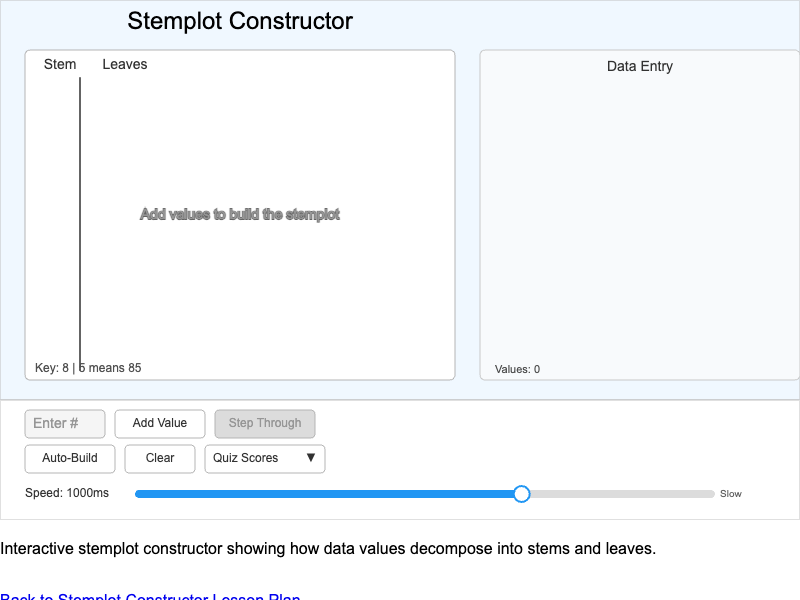Image resolution: width=800 pixels, height=600 pixels.
Task: Select a dataset from the Quiz Scores combo box
Action: [264, 459]
